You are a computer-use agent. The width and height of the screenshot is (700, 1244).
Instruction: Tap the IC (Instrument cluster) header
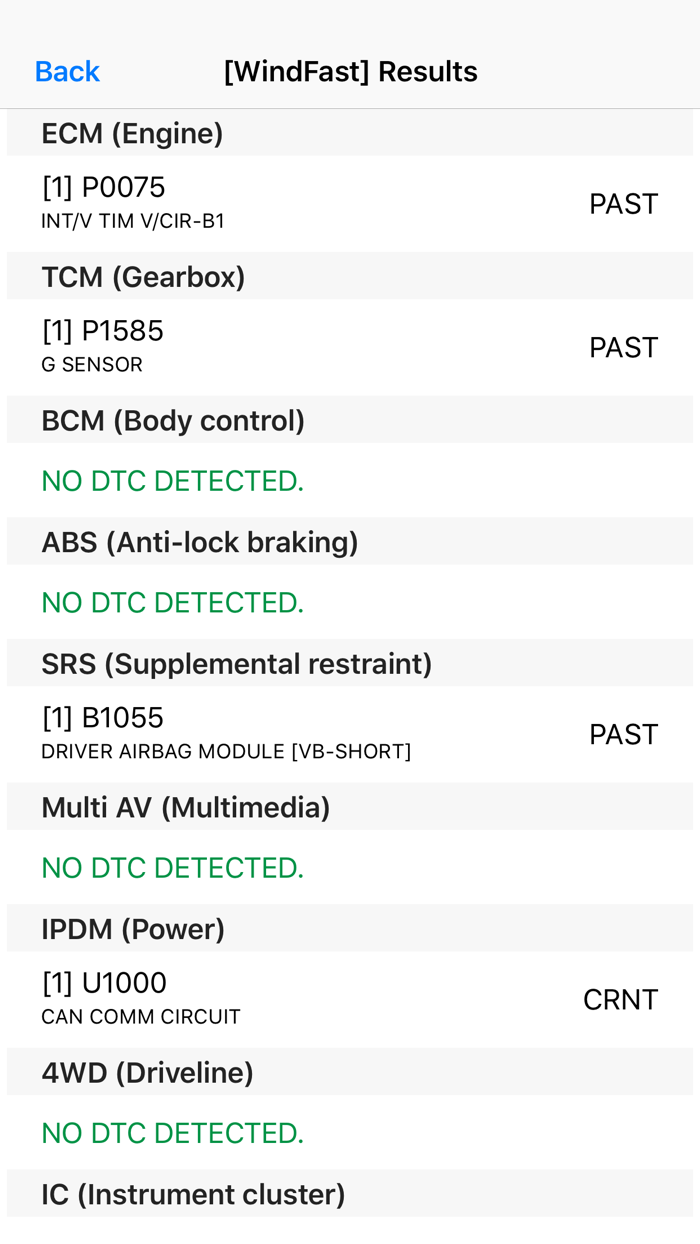tap(193, 1194)
